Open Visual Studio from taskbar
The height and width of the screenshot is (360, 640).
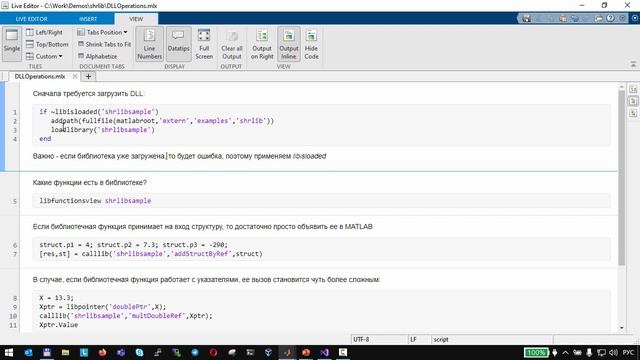(324, 353)
